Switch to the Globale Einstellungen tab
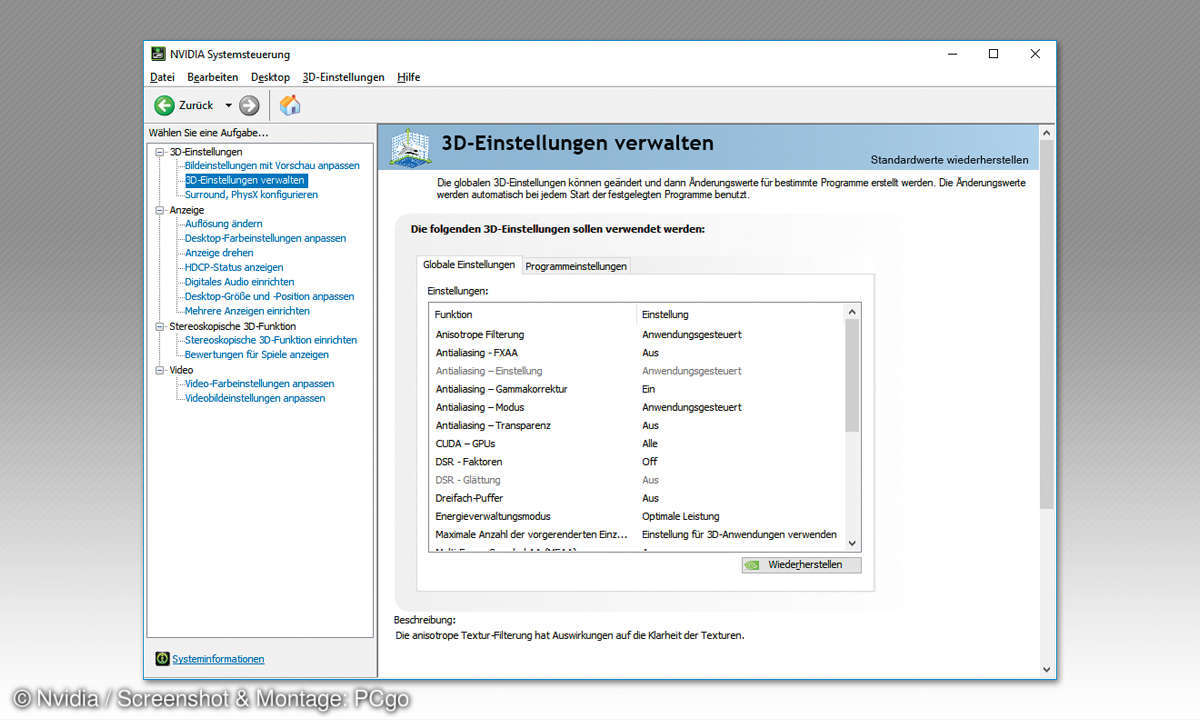The height and width of the screenshot is (720, 1200). [469, 265]
